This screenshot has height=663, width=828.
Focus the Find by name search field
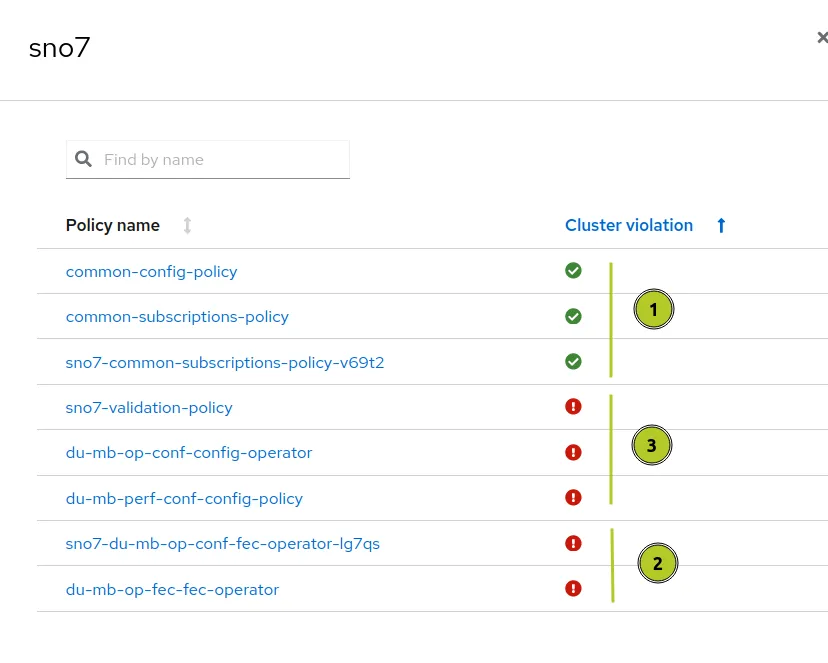pos(208,159)
